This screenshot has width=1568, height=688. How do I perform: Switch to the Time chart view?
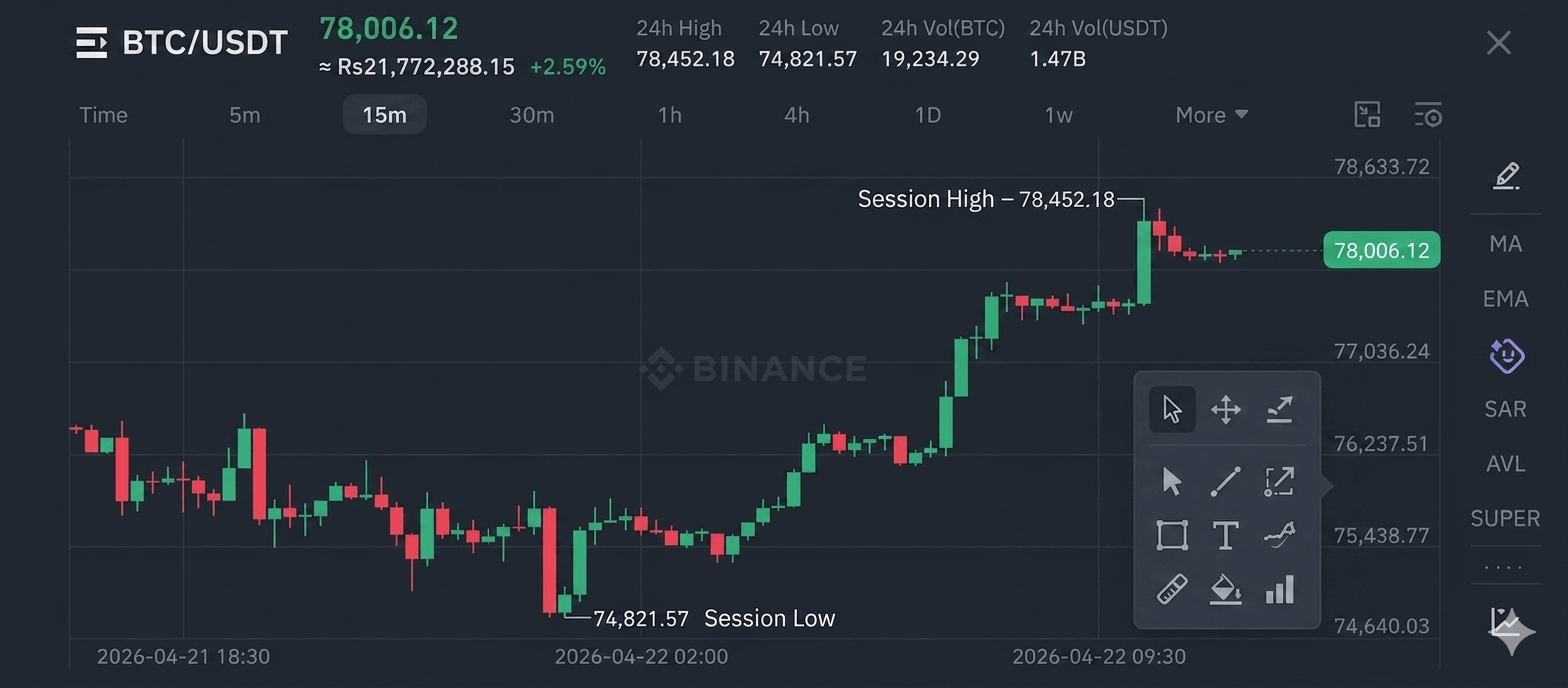pyautogui.click(x=103, y=115)
